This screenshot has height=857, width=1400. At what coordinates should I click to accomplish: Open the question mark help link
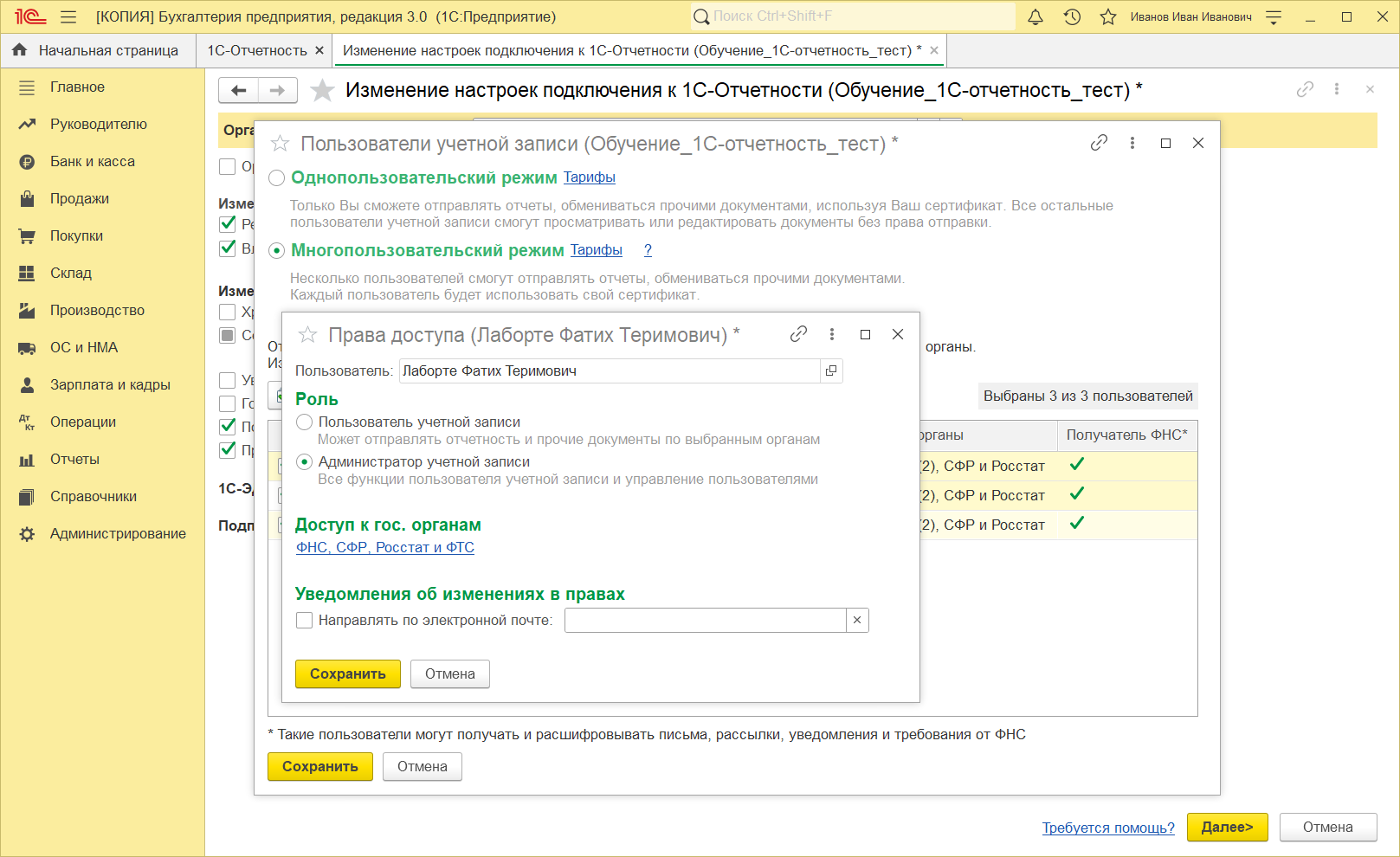tap(648, 249)
